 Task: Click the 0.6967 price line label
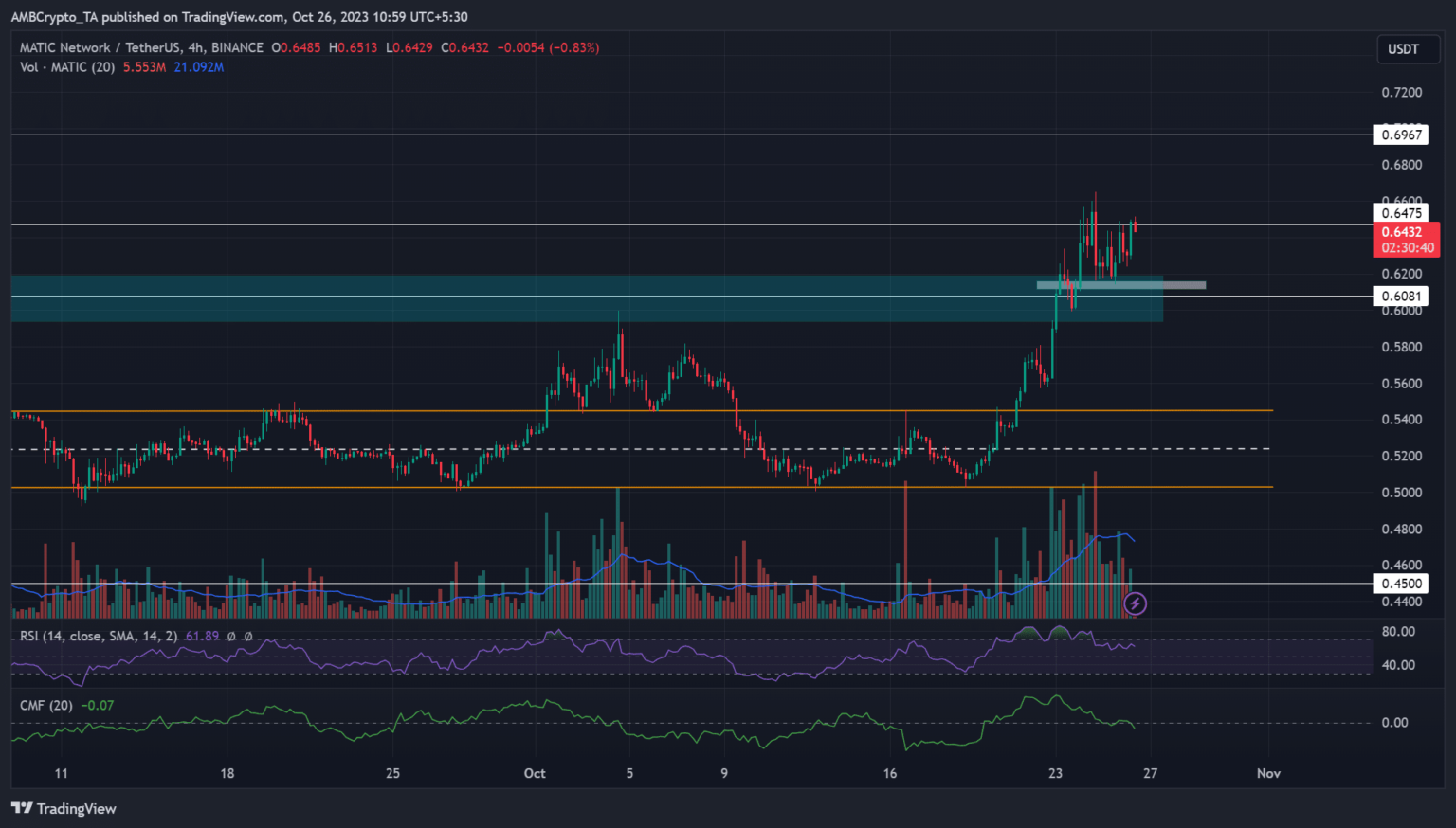1401,135
